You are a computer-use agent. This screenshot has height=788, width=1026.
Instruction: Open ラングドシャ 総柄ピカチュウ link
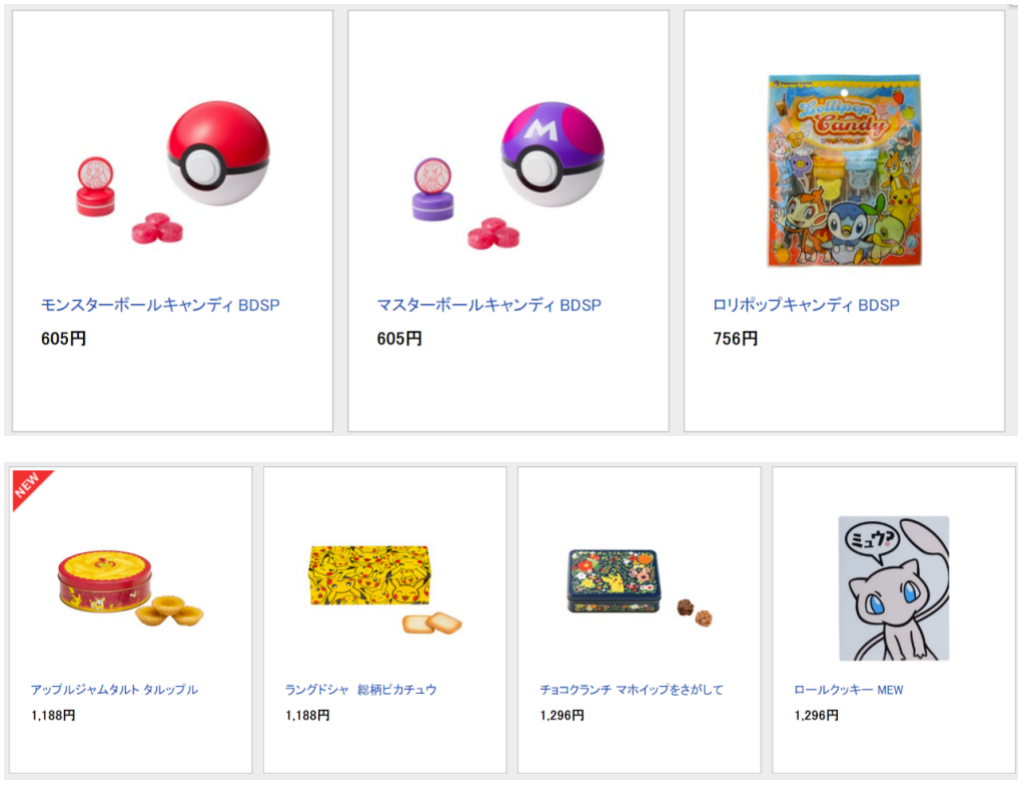point(361,690)
